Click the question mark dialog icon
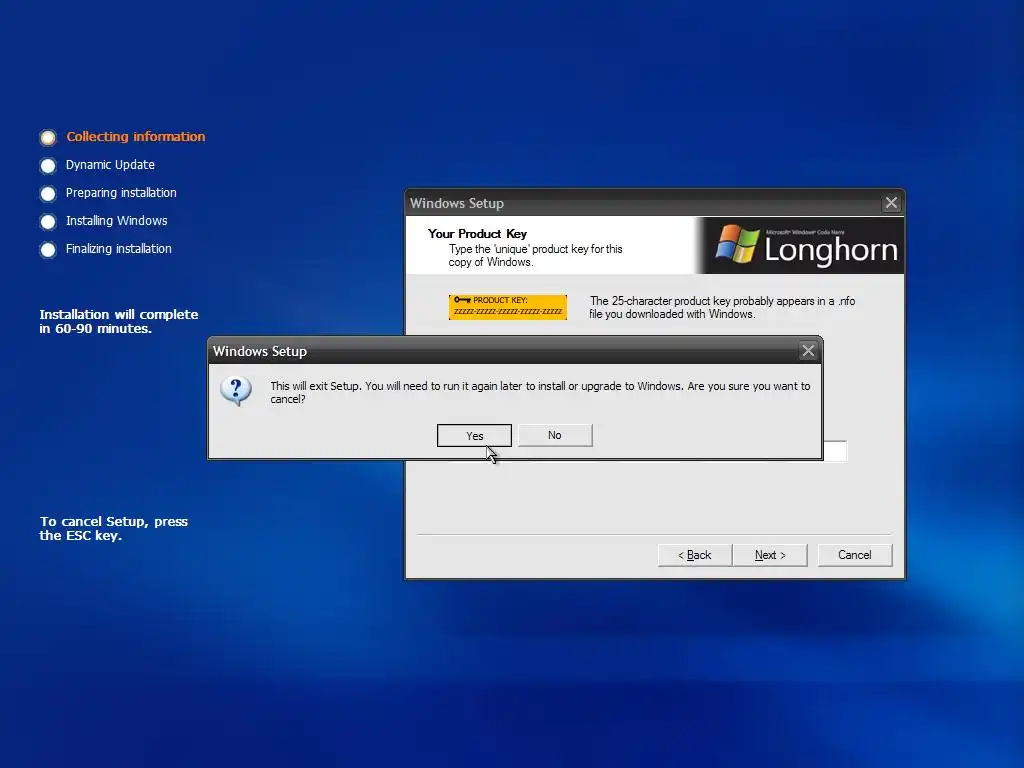1024x768 pixels. click(236, 391)
